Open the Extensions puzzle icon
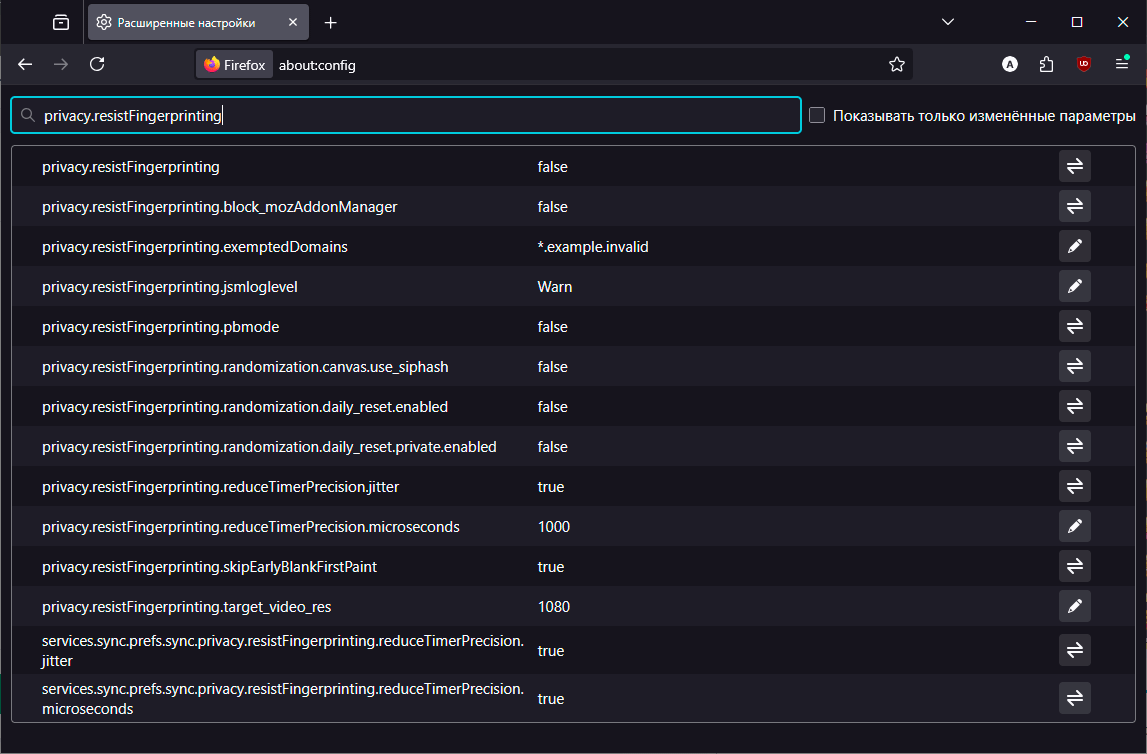The width and height of the screenshot is (1147, 754). click(x=1046, y=65)
